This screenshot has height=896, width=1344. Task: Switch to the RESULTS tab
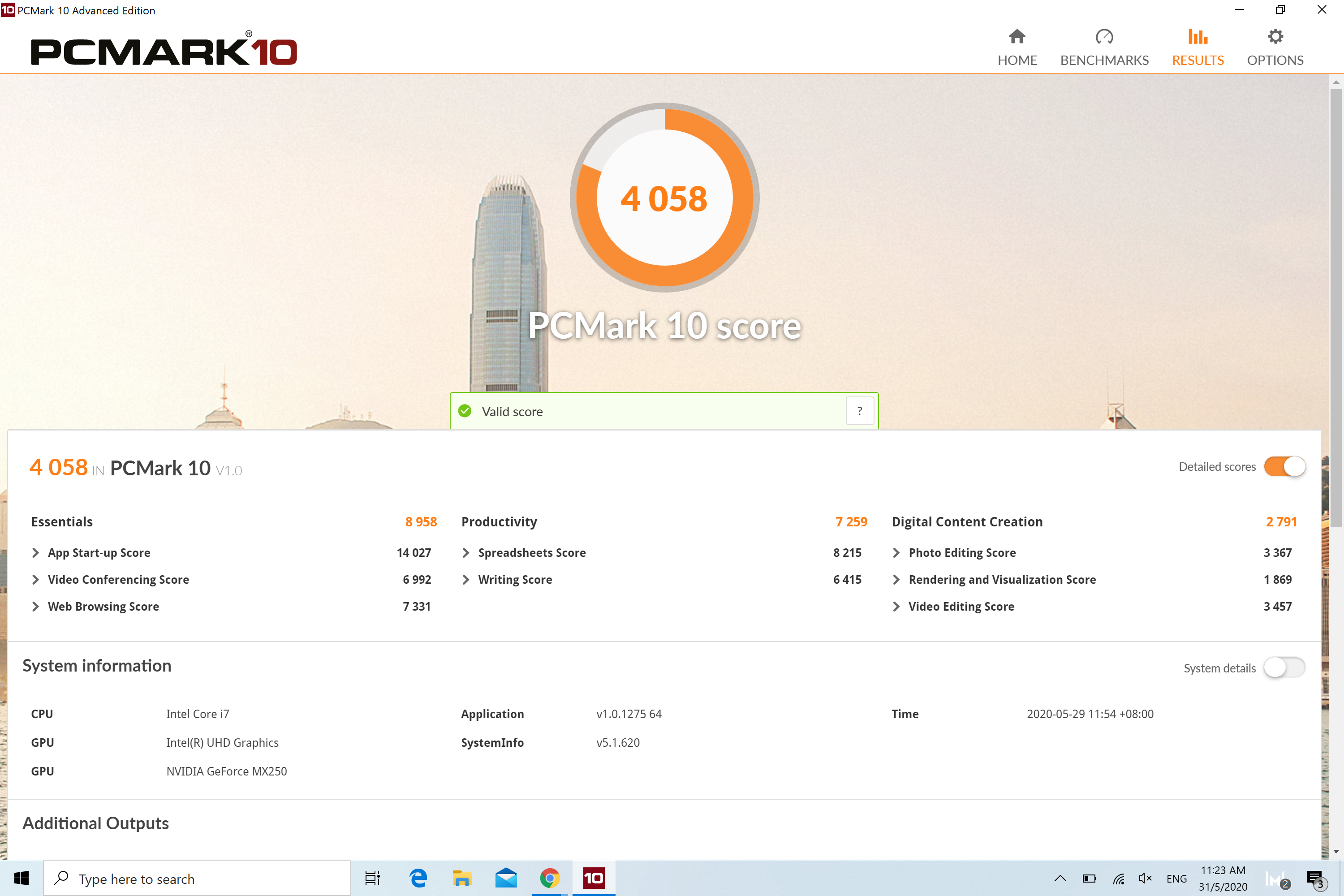pyautogui.click(x=1198, y=48)
